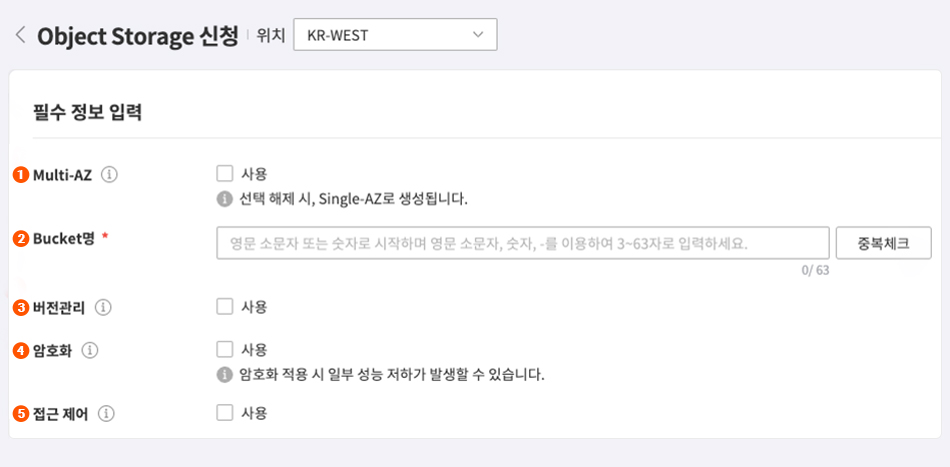Enable the 접근 제어 사용 checkbox
The height and width of the screenshot is (467, 950).
[225, 412]
